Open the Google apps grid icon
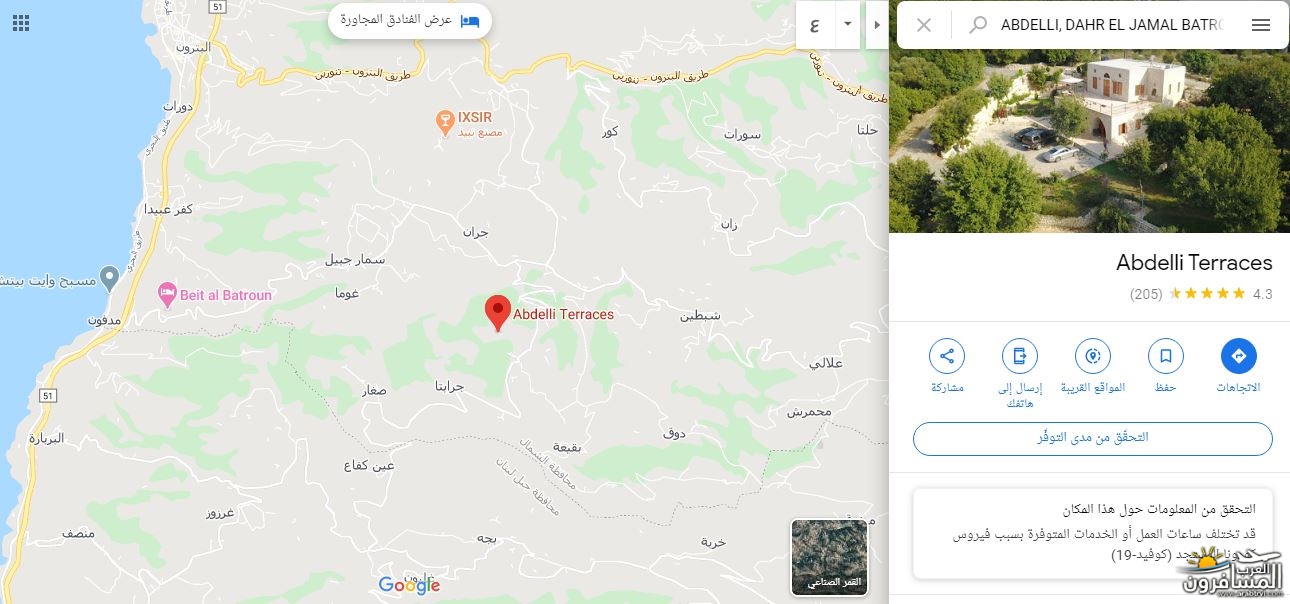 click(21, 23)
